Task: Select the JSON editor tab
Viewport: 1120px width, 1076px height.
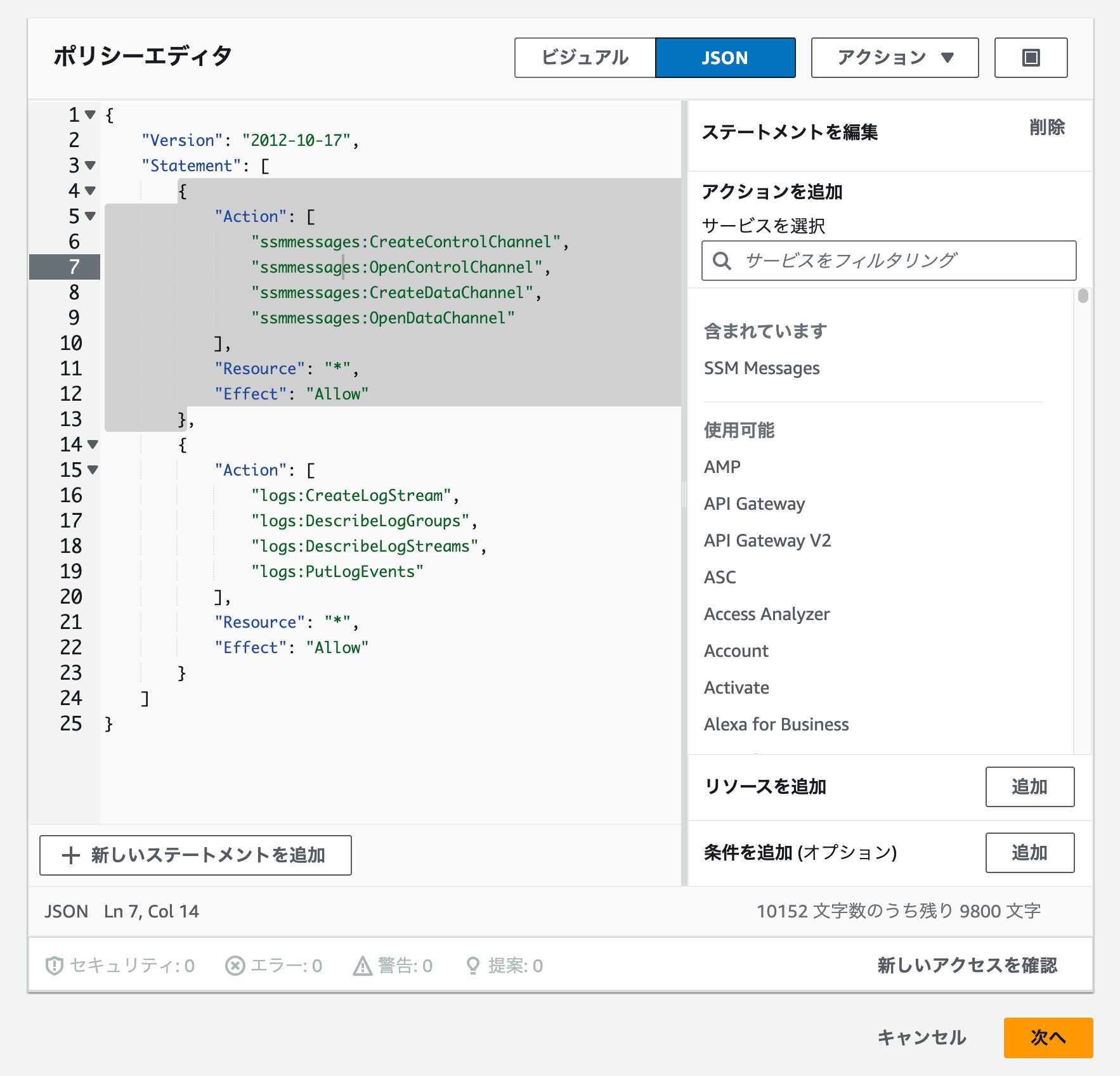Action: [x=725, y=58]
